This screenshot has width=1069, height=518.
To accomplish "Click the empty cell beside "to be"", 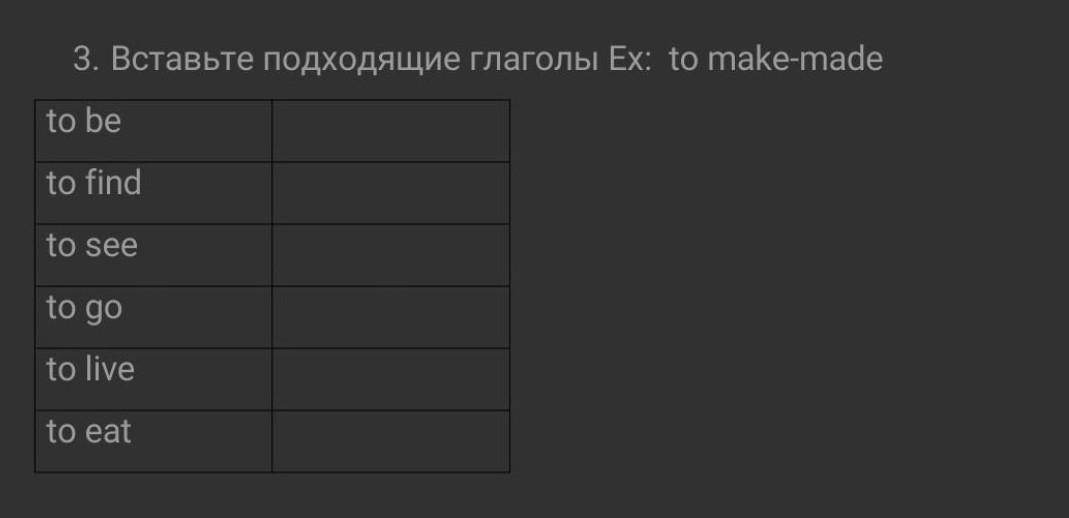I will [390, 131].
